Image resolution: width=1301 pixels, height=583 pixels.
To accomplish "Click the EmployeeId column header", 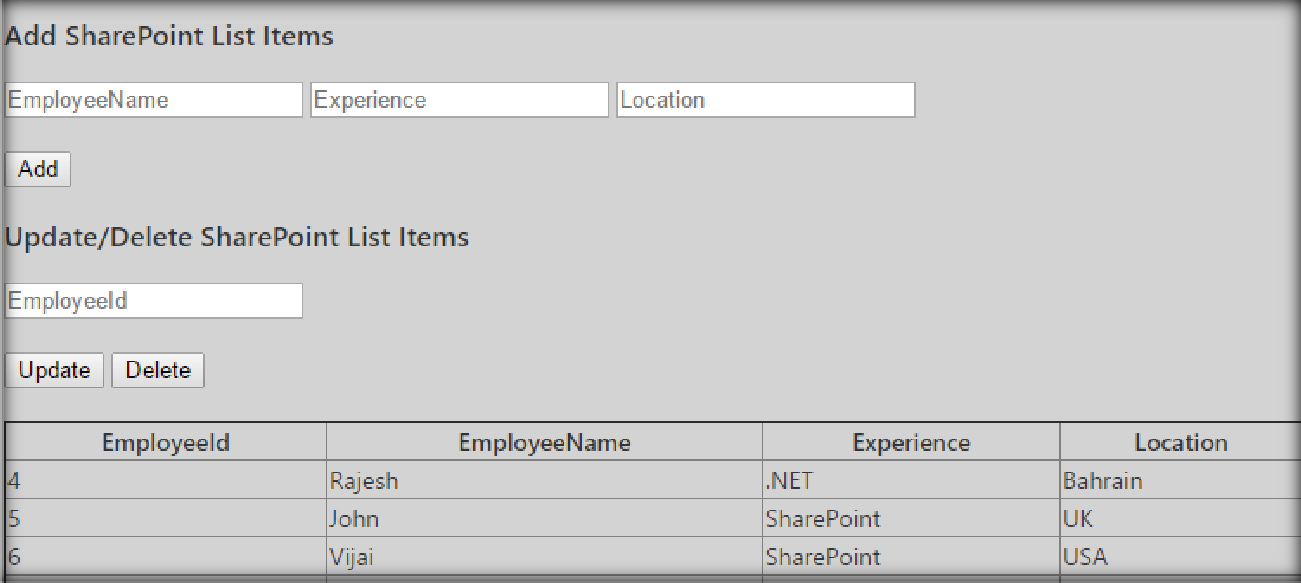I will point(166,443).
